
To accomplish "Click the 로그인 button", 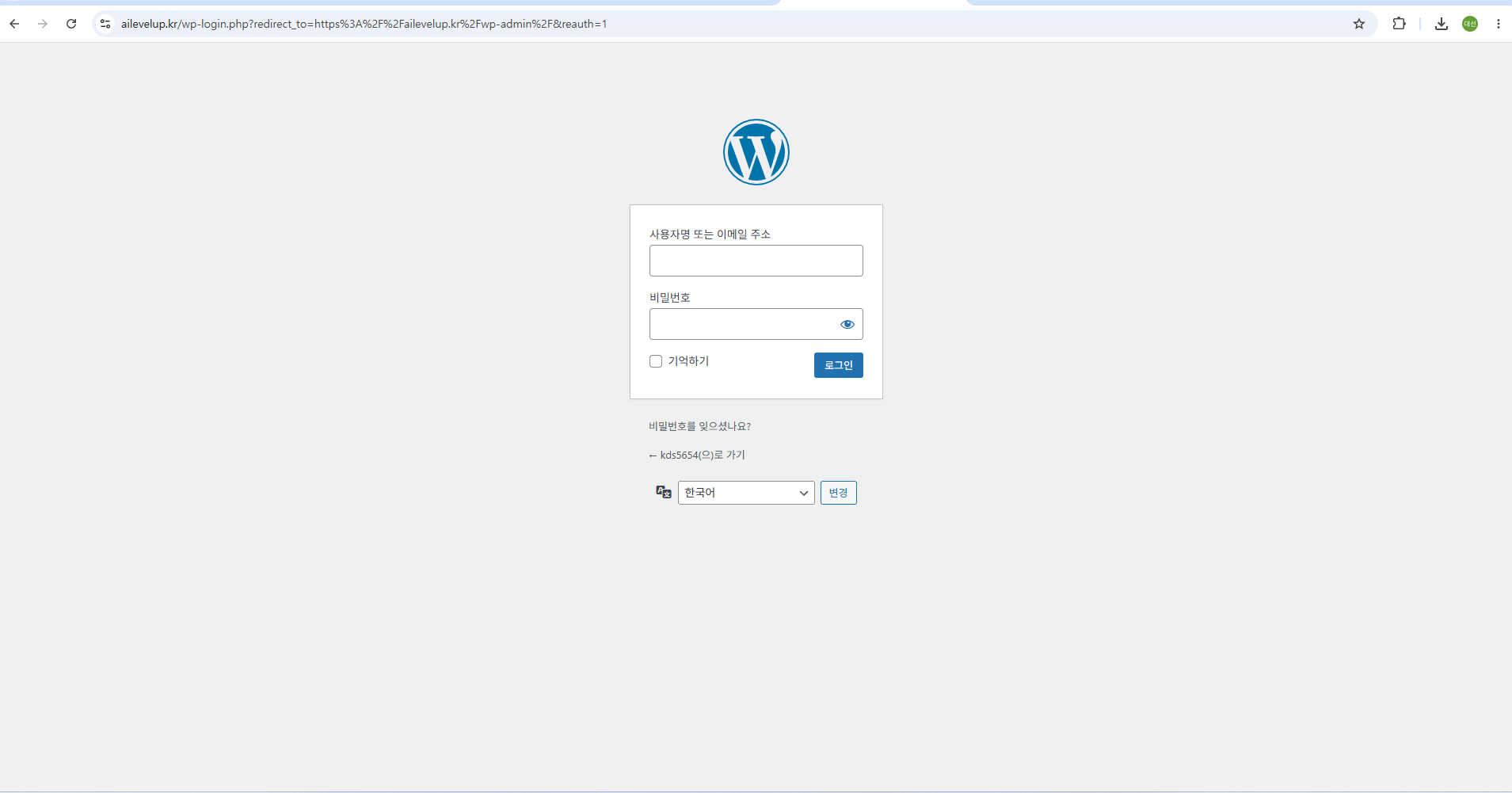I will (839, 365).
